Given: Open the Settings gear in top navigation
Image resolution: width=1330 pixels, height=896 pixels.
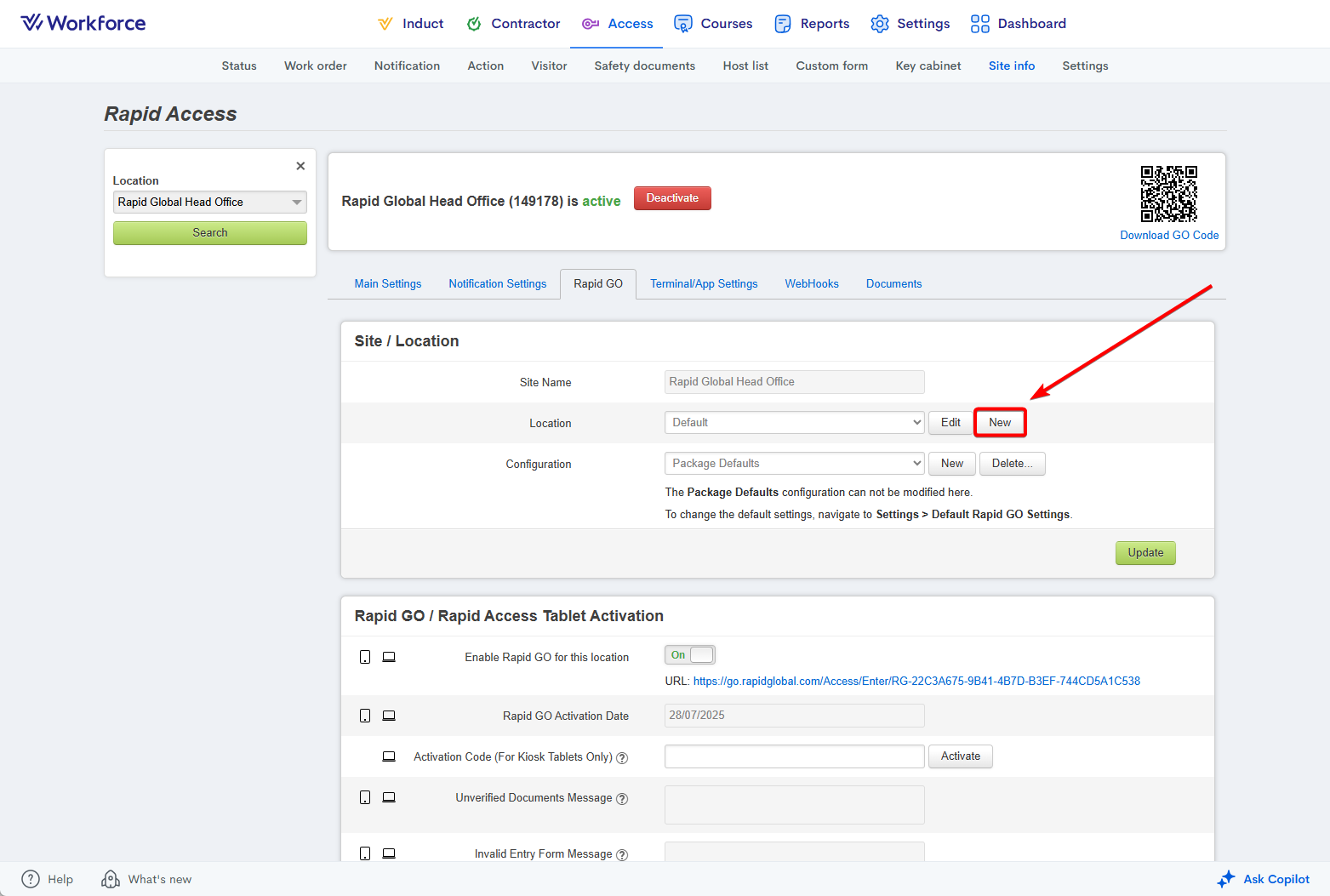Looking at the screenshot, I should [879, 24].
